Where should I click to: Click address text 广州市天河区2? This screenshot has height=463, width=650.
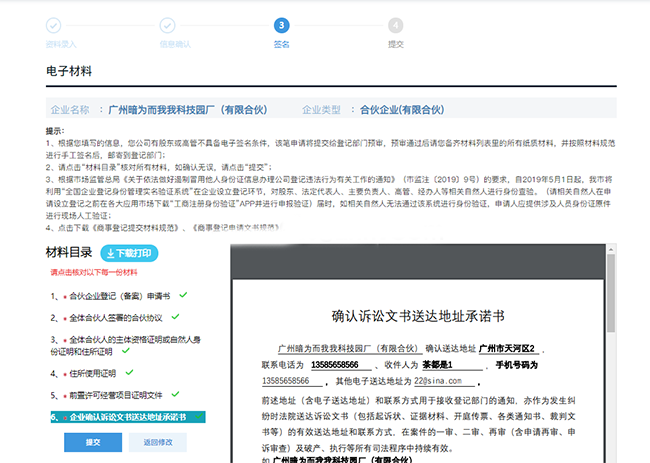(507, 349)
